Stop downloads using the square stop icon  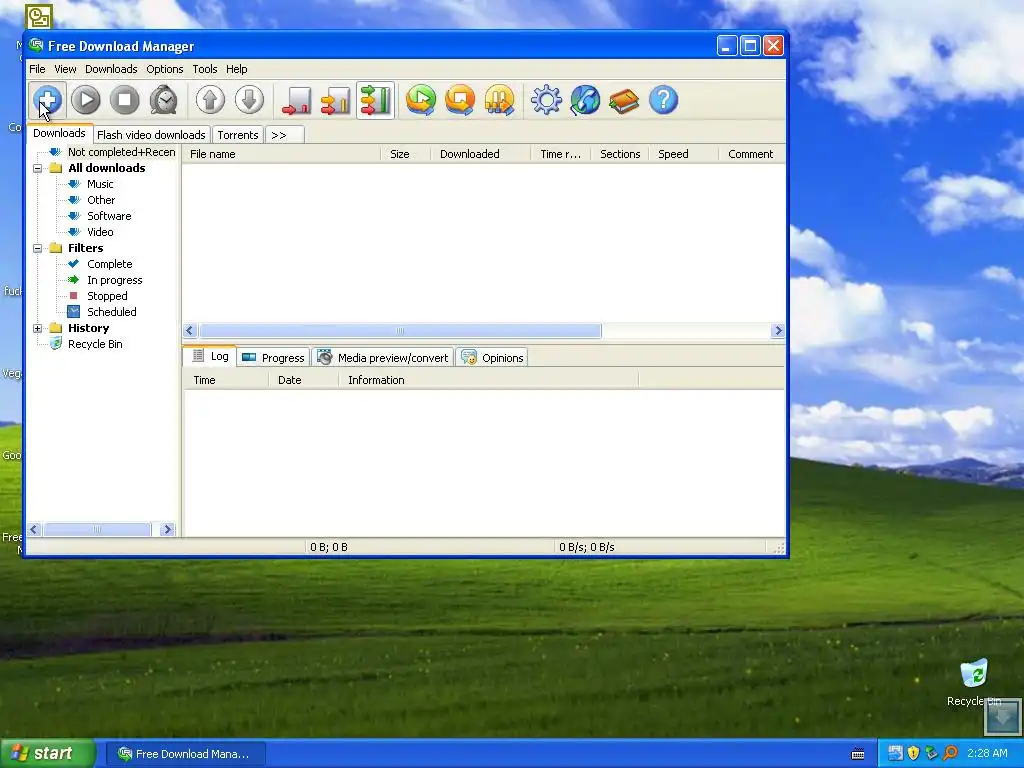pos(124,100)
